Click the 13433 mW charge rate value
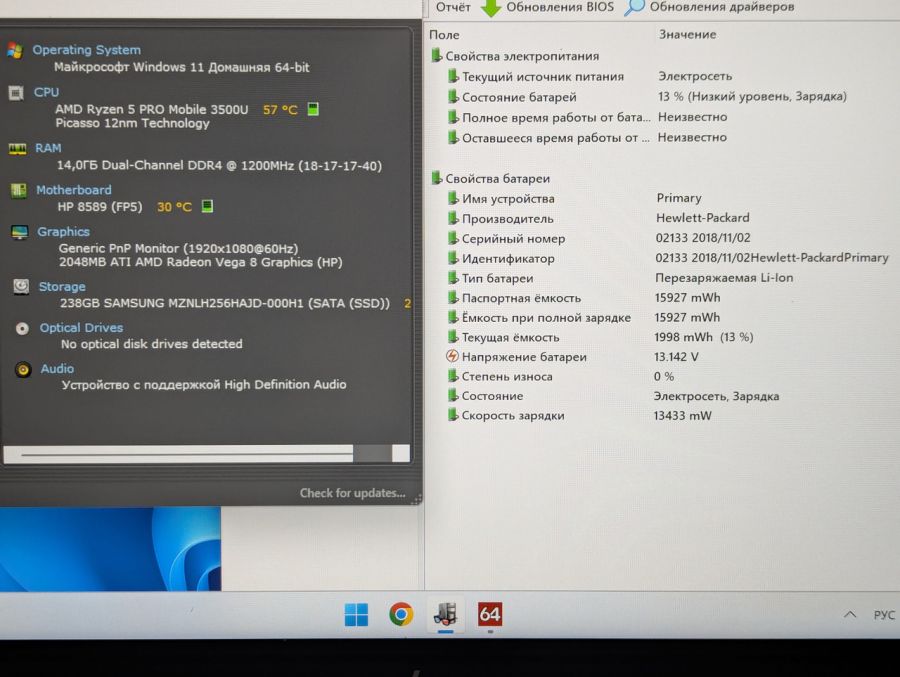900x677 pixels. point(682,416)
